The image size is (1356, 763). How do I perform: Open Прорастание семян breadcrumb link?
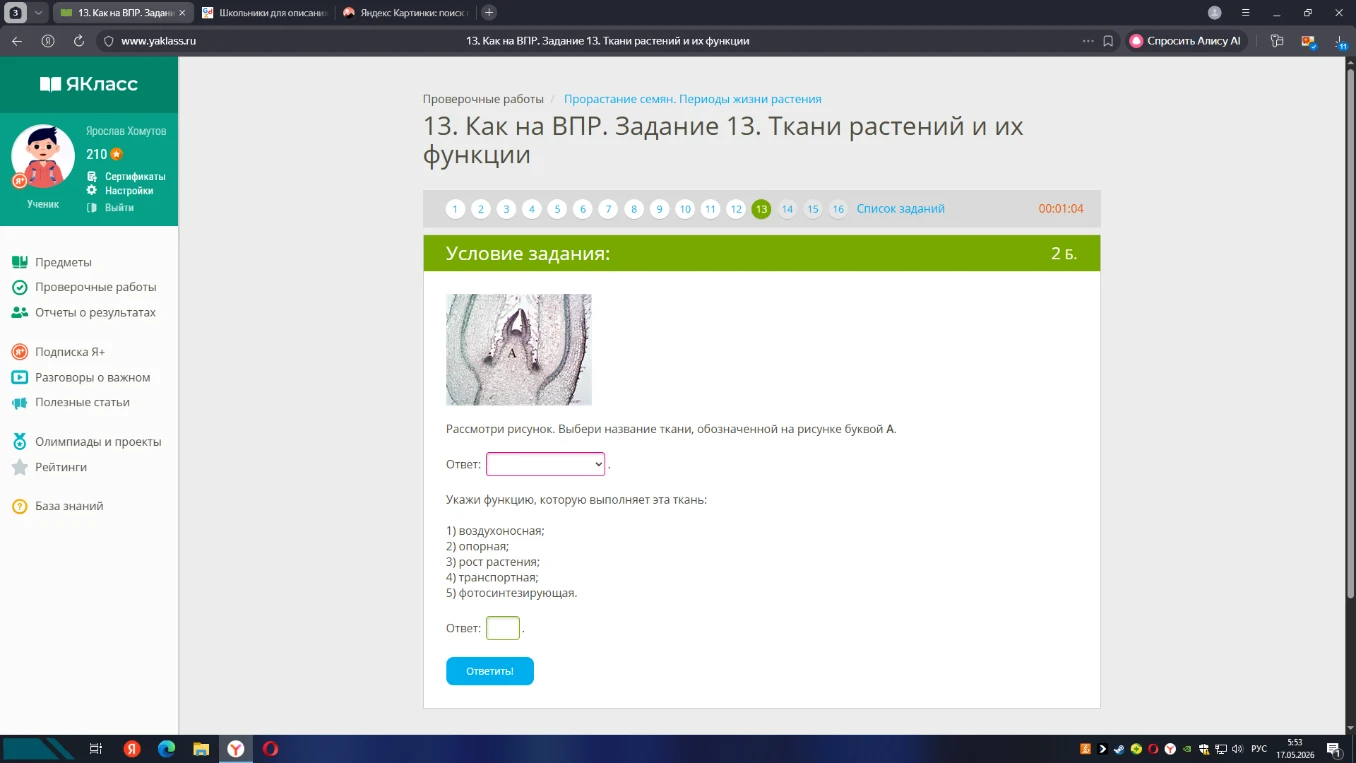pos(692,99)
